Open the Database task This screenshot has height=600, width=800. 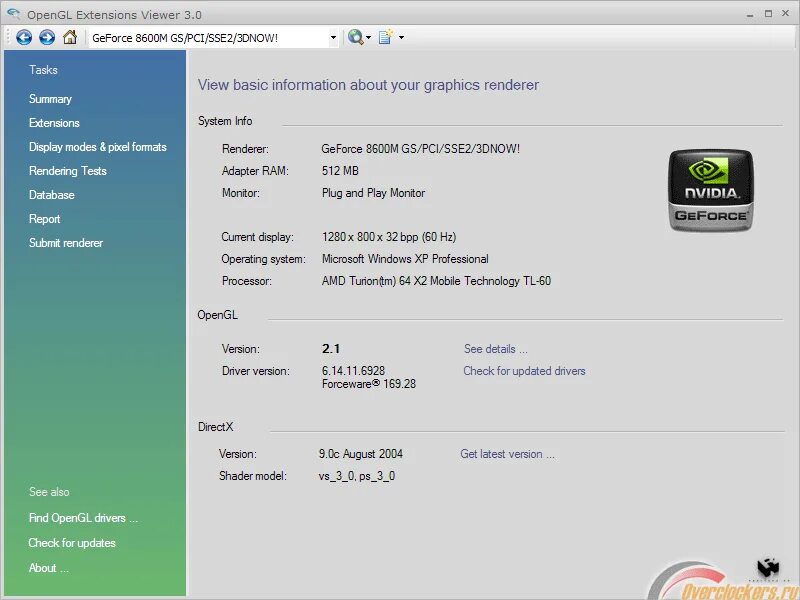(52, 195)
